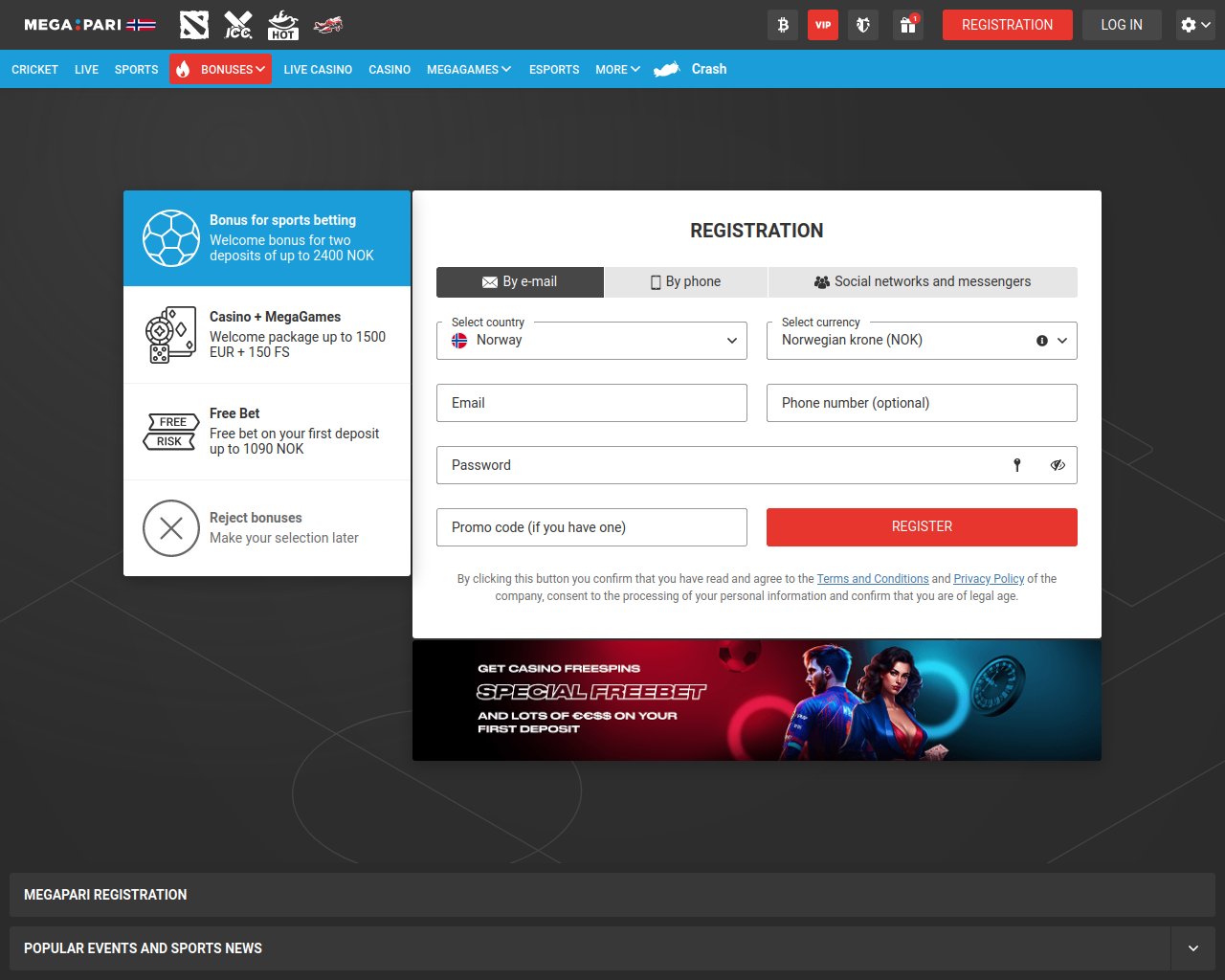Switch to the By e-mail tab
1225x980 pixels.
520,281
